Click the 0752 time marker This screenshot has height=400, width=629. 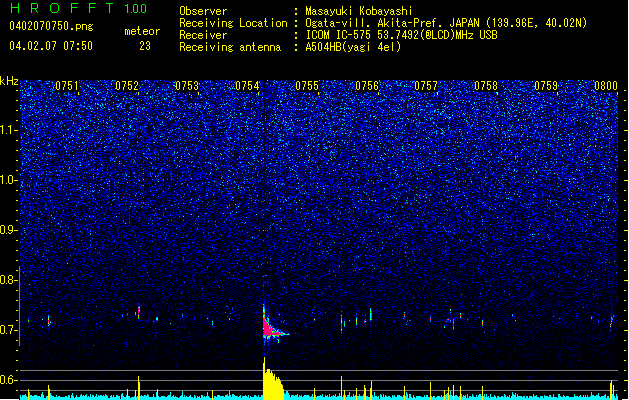tap(127, 86)
